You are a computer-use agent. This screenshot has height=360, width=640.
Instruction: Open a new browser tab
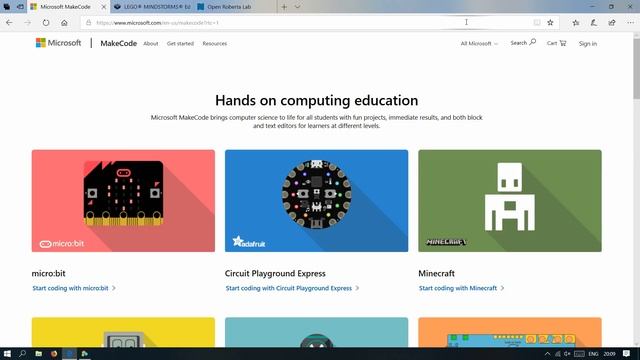tap(284, 7)
